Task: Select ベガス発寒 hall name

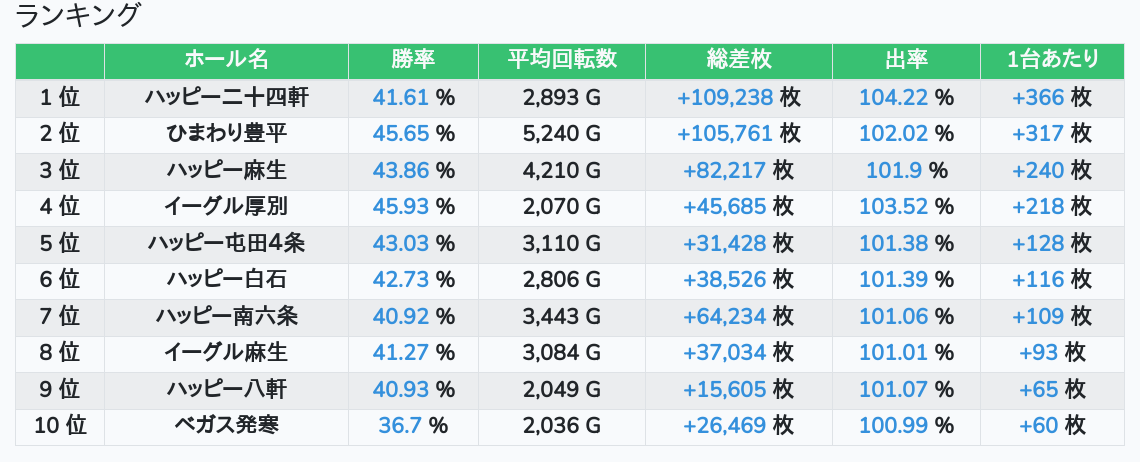Action: click(x=226, y=426)
